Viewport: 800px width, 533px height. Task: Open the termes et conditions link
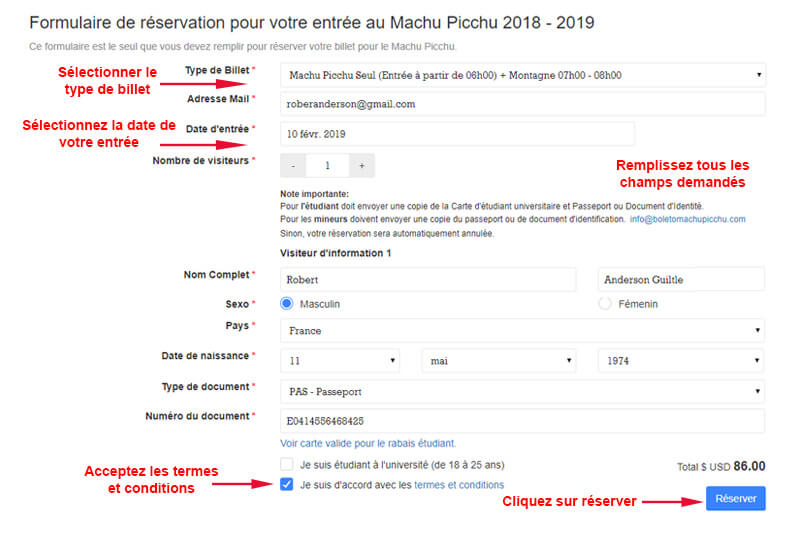click(x=459, y=485)
